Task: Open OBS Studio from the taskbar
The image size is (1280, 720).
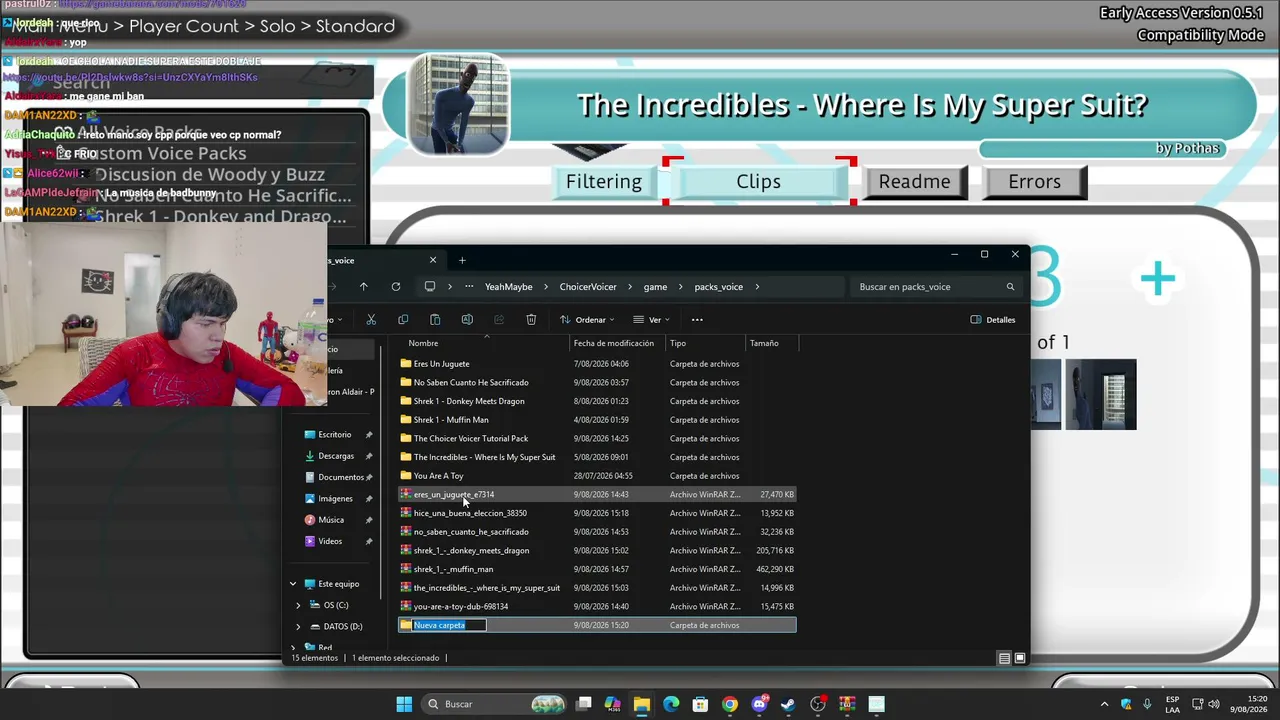Action: (x=818, y=704)
